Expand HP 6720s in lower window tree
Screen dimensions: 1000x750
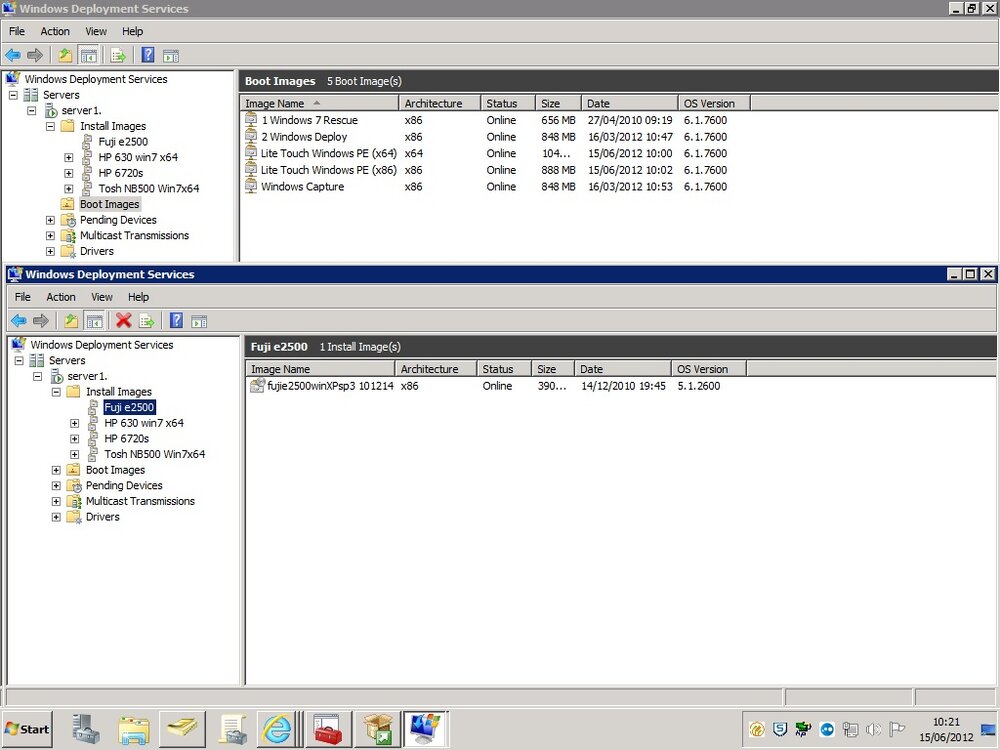[75, 439]
